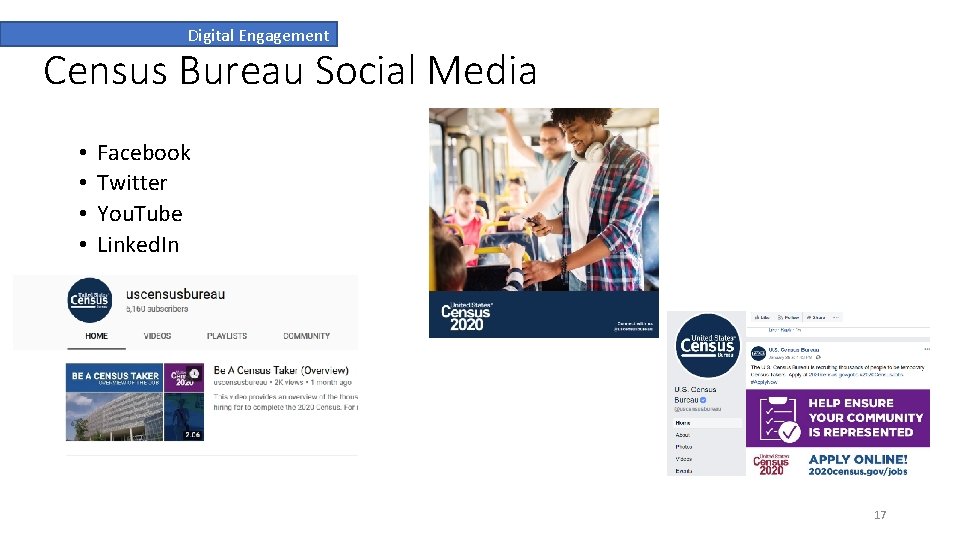
Task: Click the purple checklist clipboard icon
Action: point(779,419)
